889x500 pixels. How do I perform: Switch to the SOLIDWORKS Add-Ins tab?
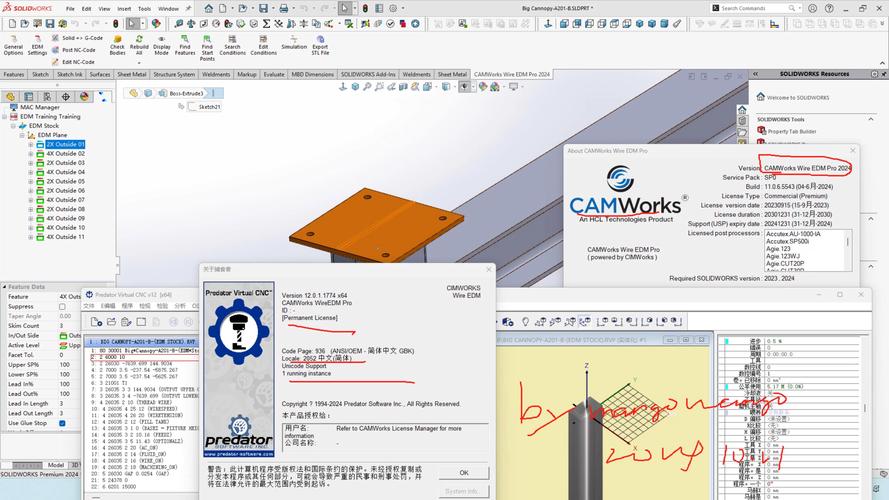[368, 74]
